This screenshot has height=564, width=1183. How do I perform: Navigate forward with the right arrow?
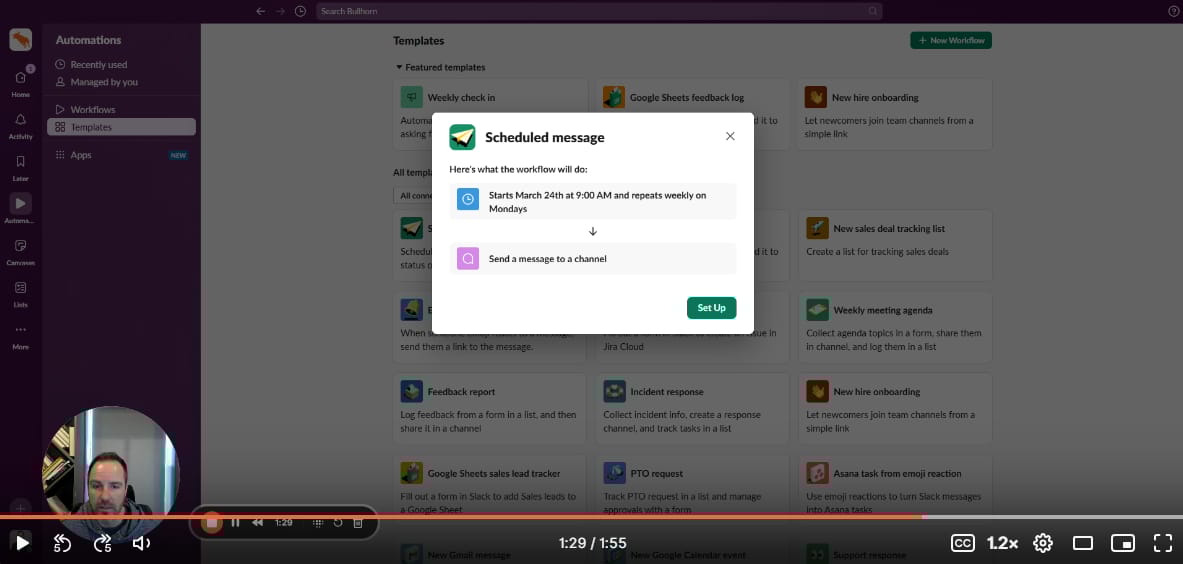(280, 11)
